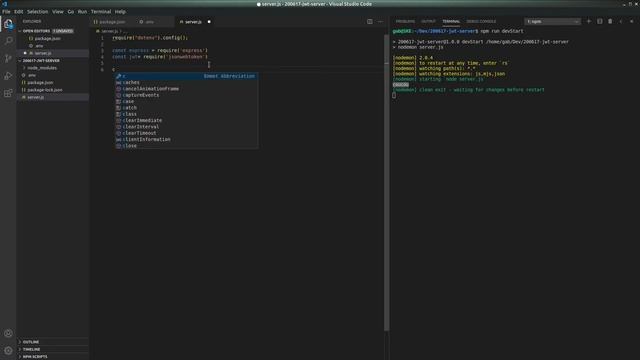Pick 'close' suggestion

pos(186,146)
